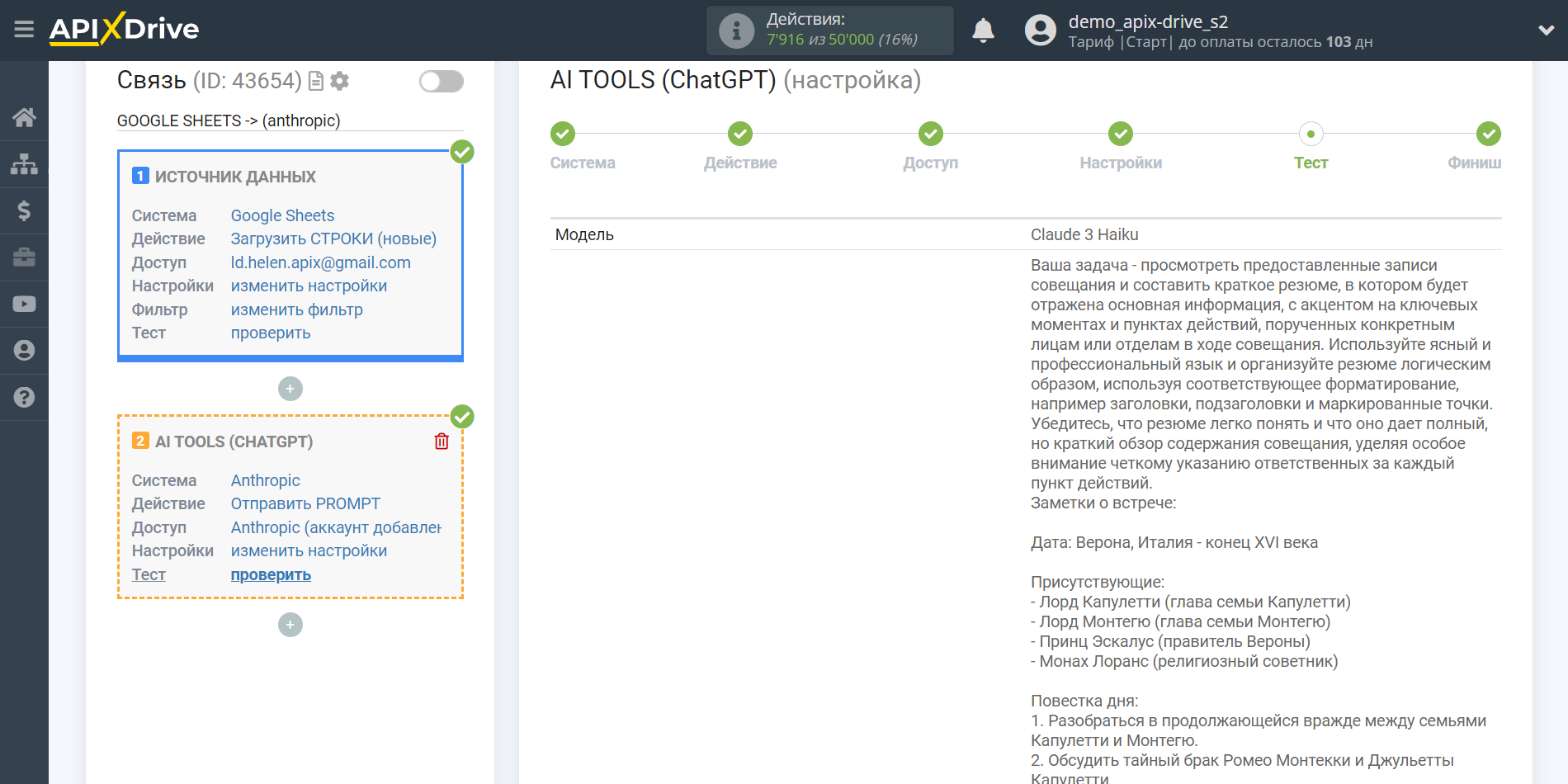Click the Модель row label
1568x784 pixels.
[584, 234]
